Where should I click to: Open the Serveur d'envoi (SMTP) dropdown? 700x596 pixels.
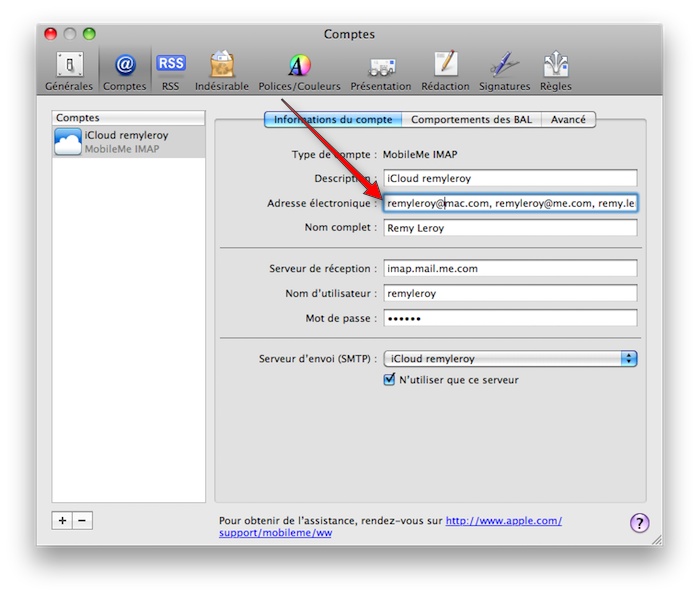510,358
